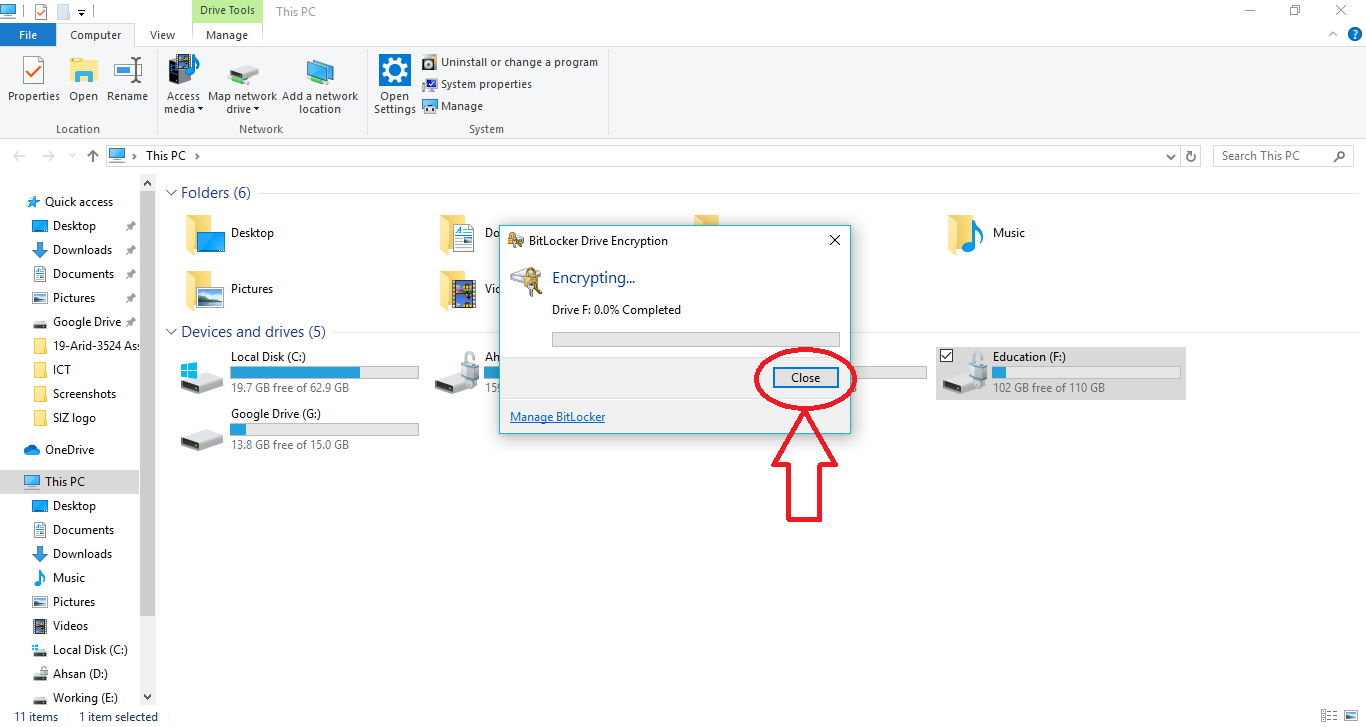Select the Local Disk (C:) drive tile

pyautogui.click(x=299, y=373)
